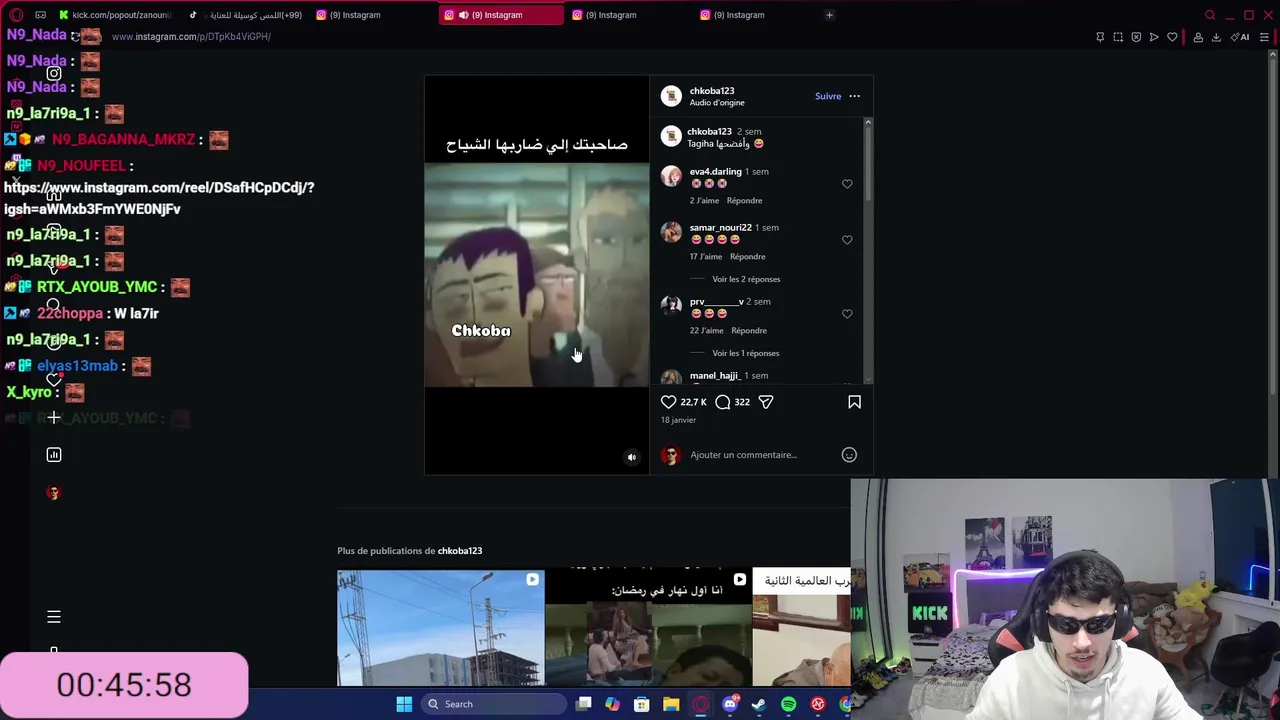Open chkoba123 profile picture in the header
Screen dimensions: 1280x720
pos(671,96)
